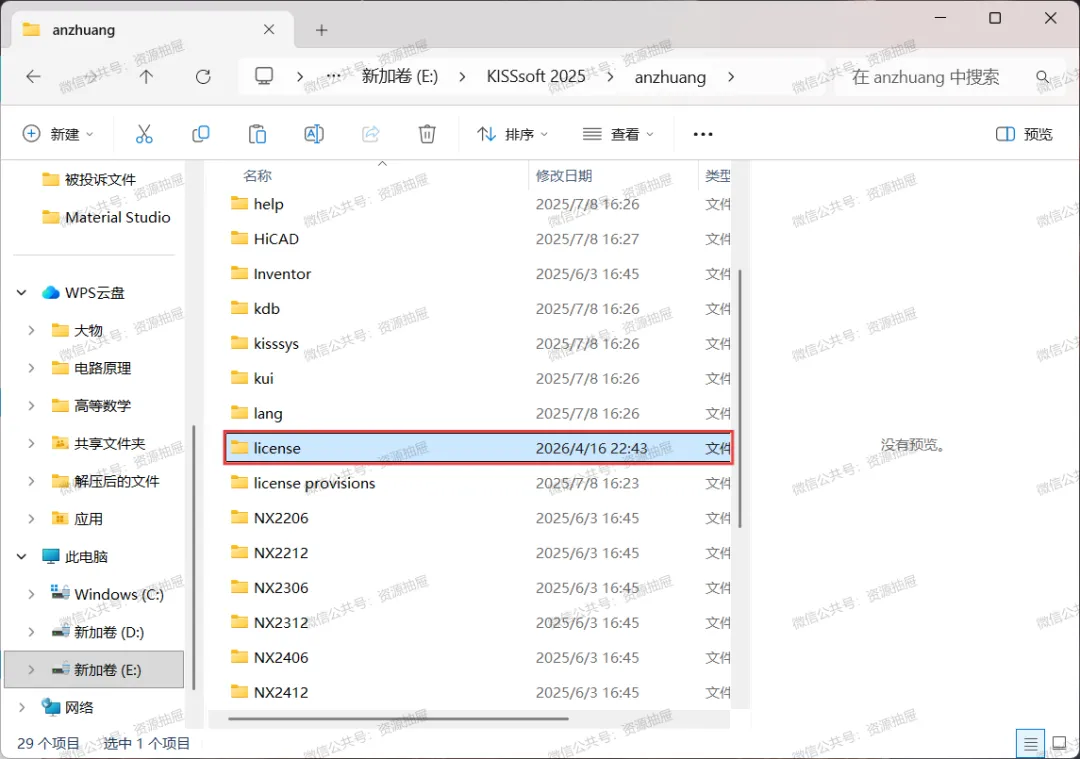The image size is (1080, 759).
Task: Select 被投诉文件 in the sidebar
Action: coord(100,180)
